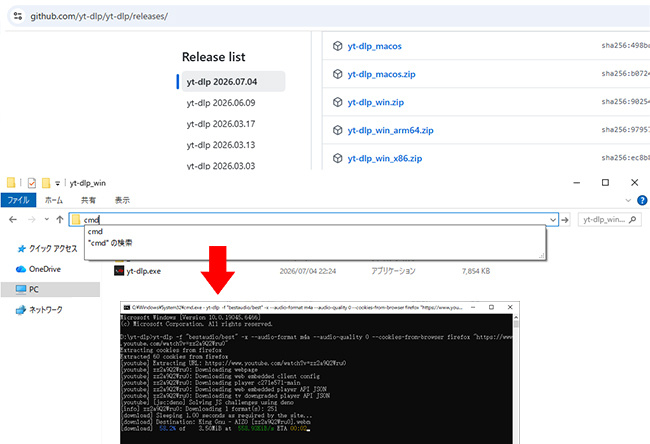Click the Explorer address bar with cmd text

tap(313, 220)
